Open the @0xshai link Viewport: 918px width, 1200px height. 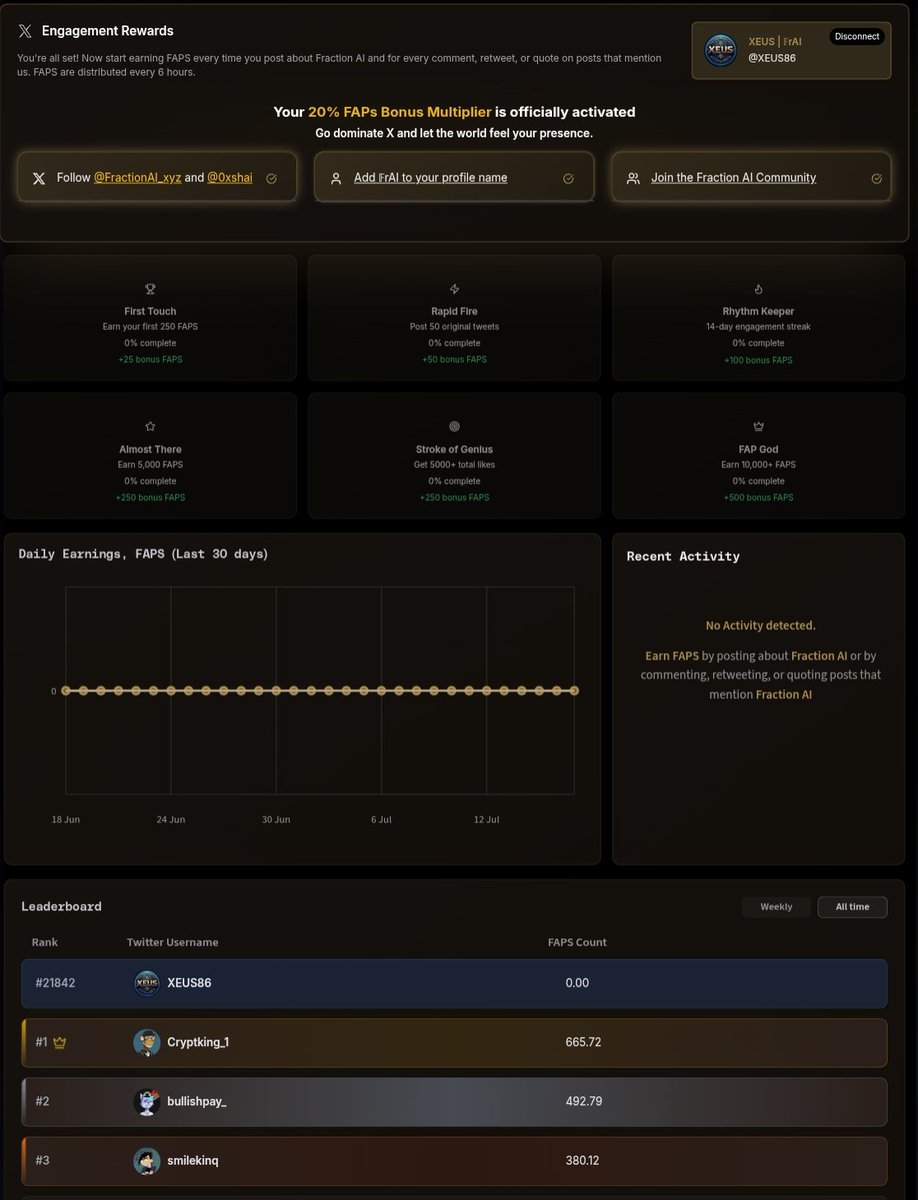(x=230, y=177)
